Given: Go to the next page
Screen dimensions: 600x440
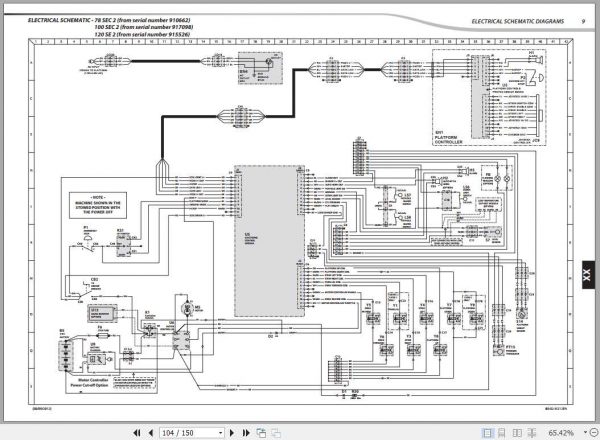Looking at the screenshot, I should click(232, 433).
